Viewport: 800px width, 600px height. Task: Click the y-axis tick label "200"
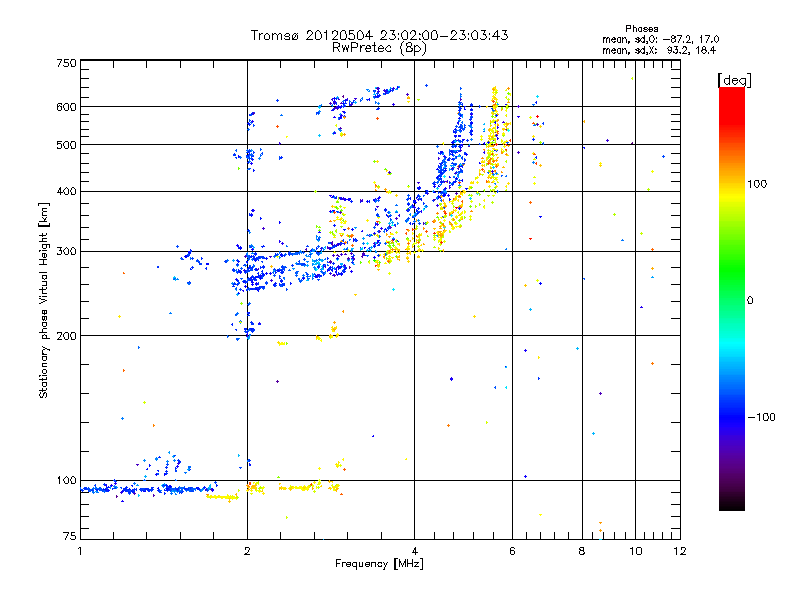[x=66, y=336]
